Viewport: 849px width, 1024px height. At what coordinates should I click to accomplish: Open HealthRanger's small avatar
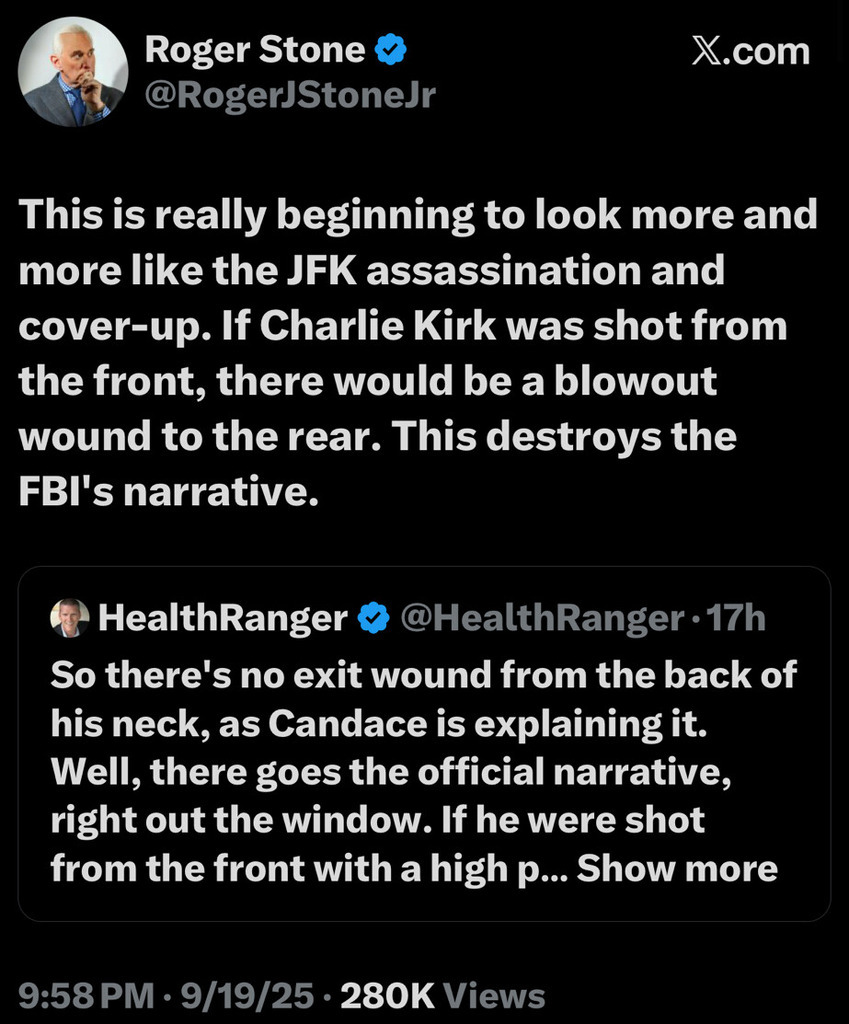tap(70, 619)
